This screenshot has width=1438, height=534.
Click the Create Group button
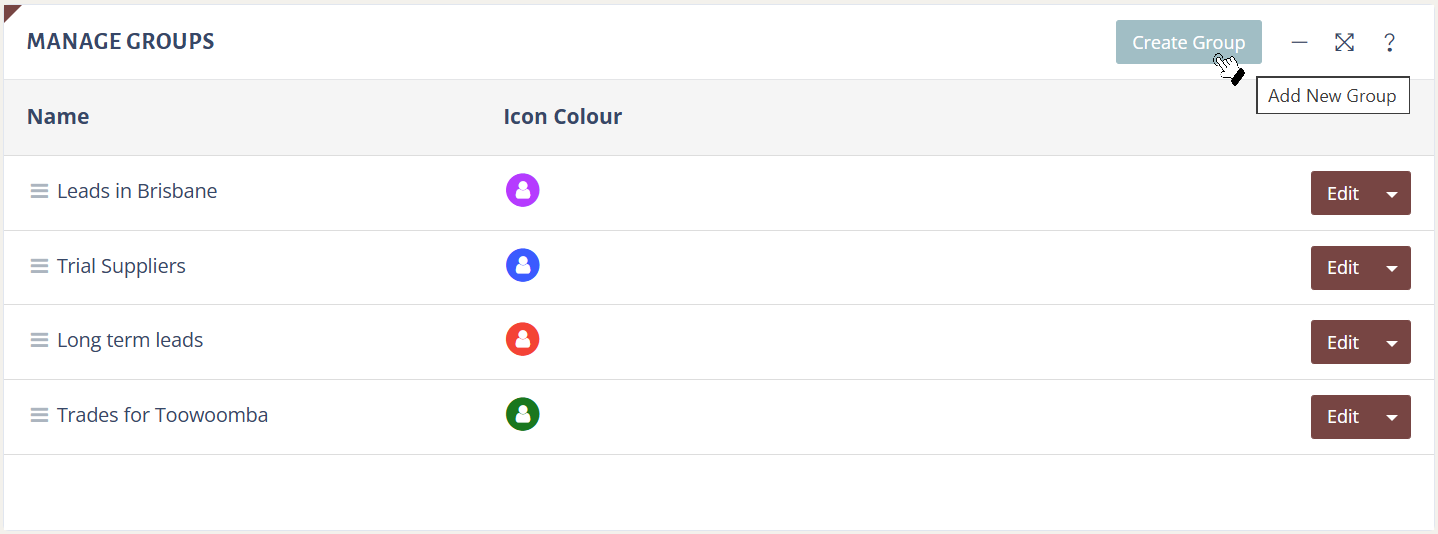pyautogui.click(x=1188, y=42)
